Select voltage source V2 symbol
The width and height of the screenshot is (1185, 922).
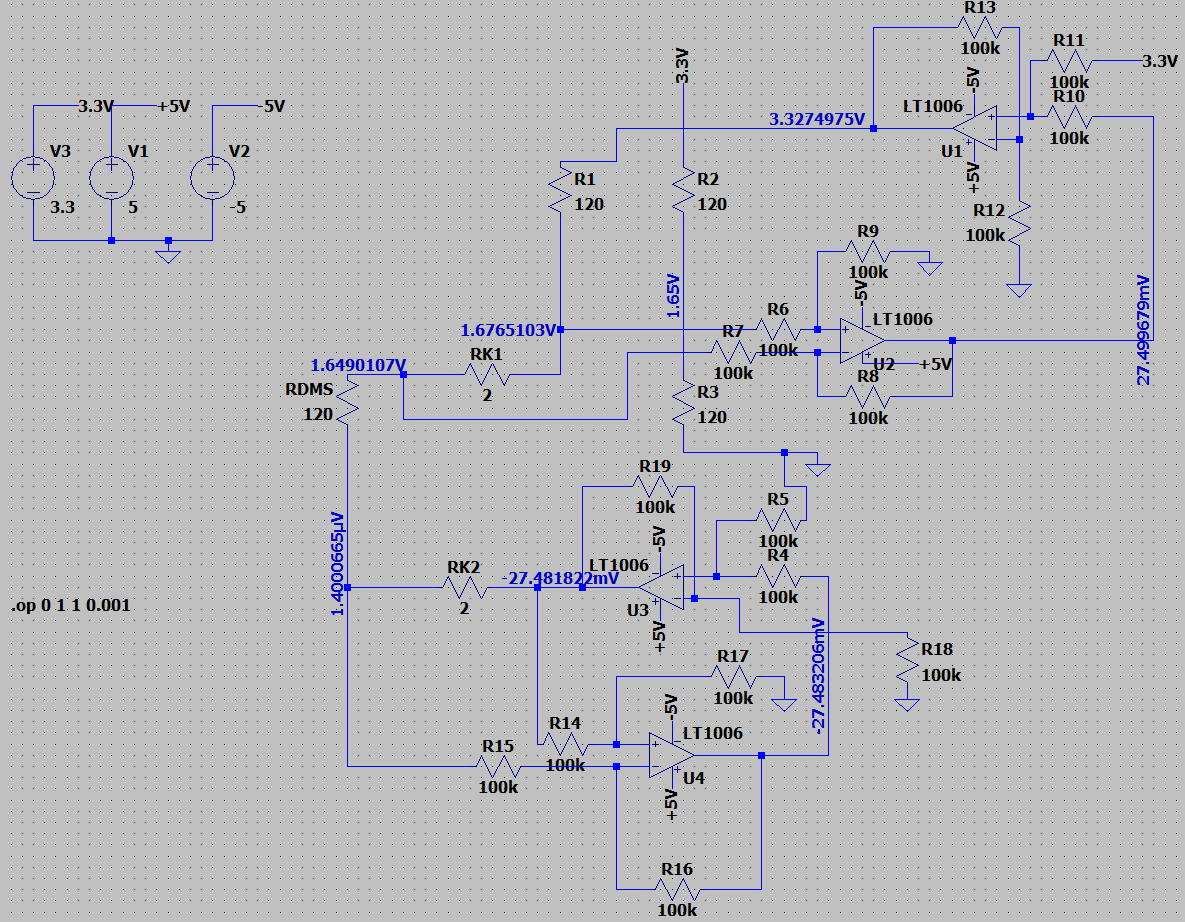[212, 178]
